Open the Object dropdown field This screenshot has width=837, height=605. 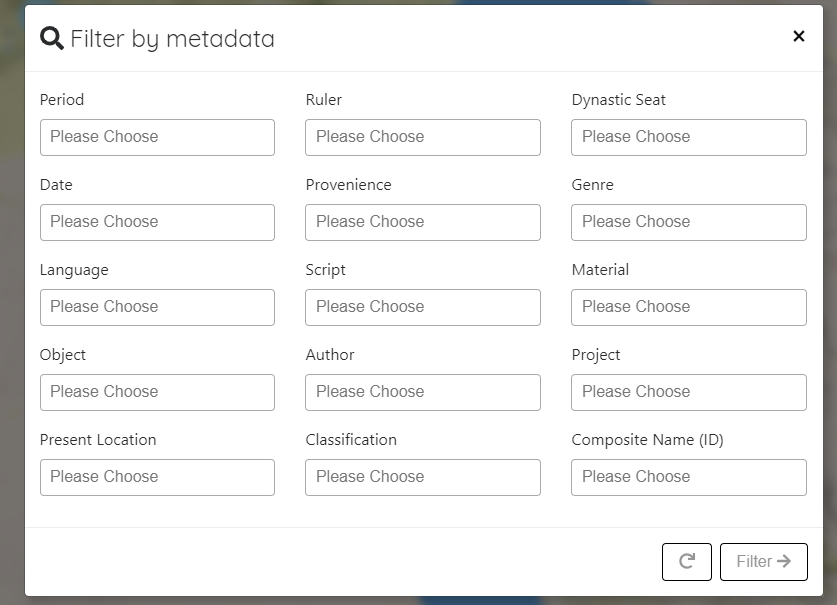(x=157, y=392)
